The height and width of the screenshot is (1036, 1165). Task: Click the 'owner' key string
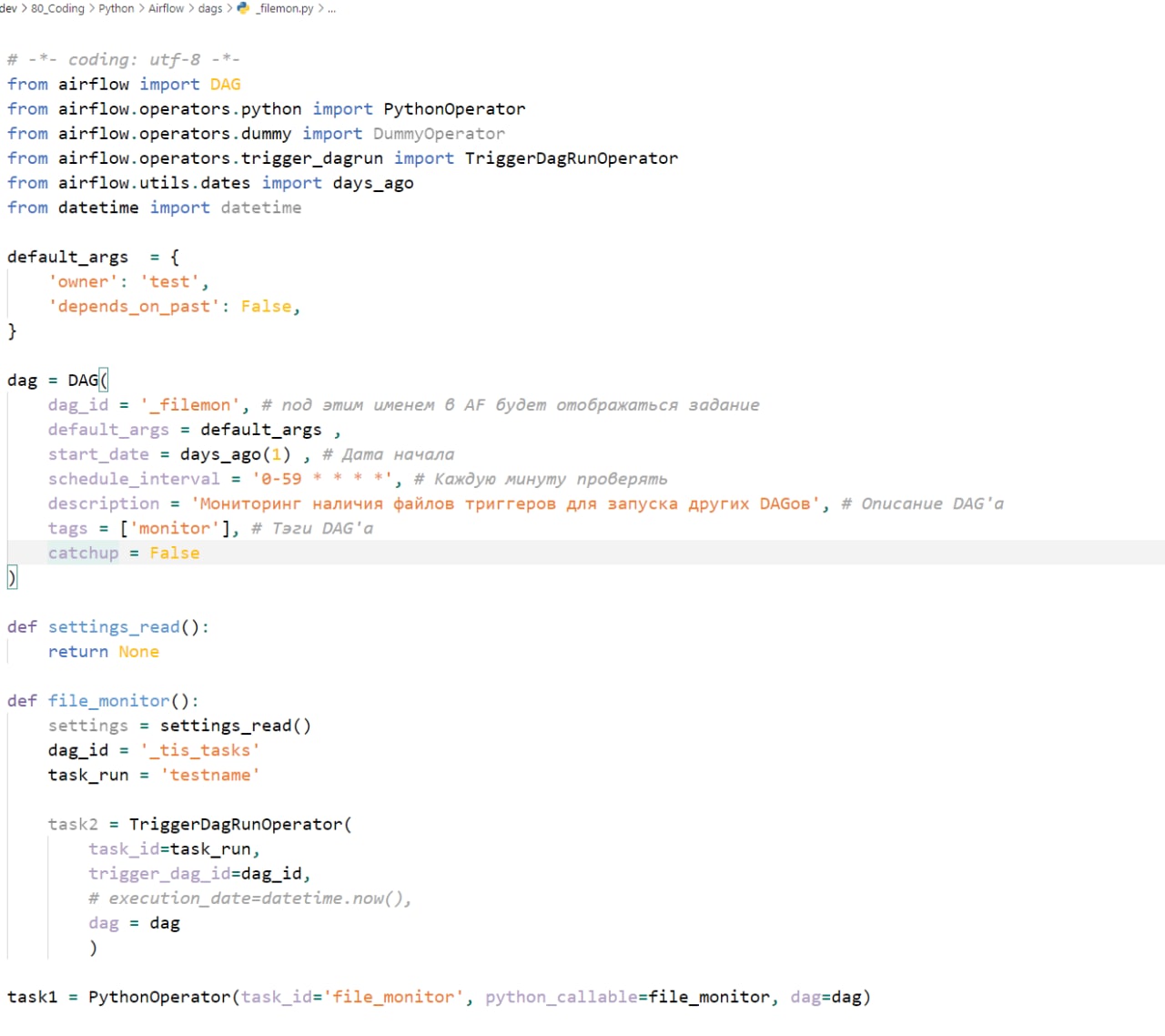click(83, 281)
